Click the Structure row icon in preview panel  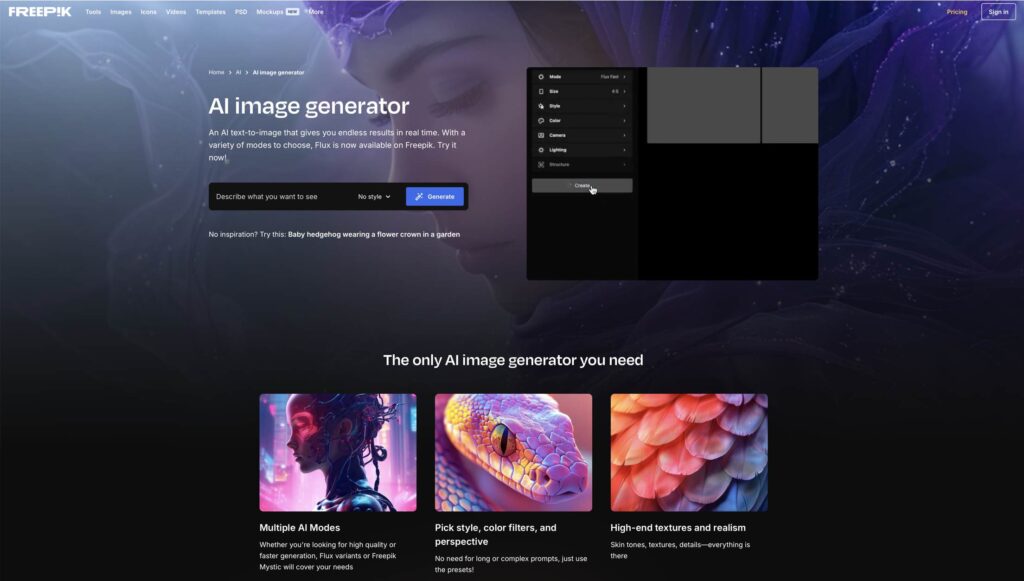coord(541,165)
